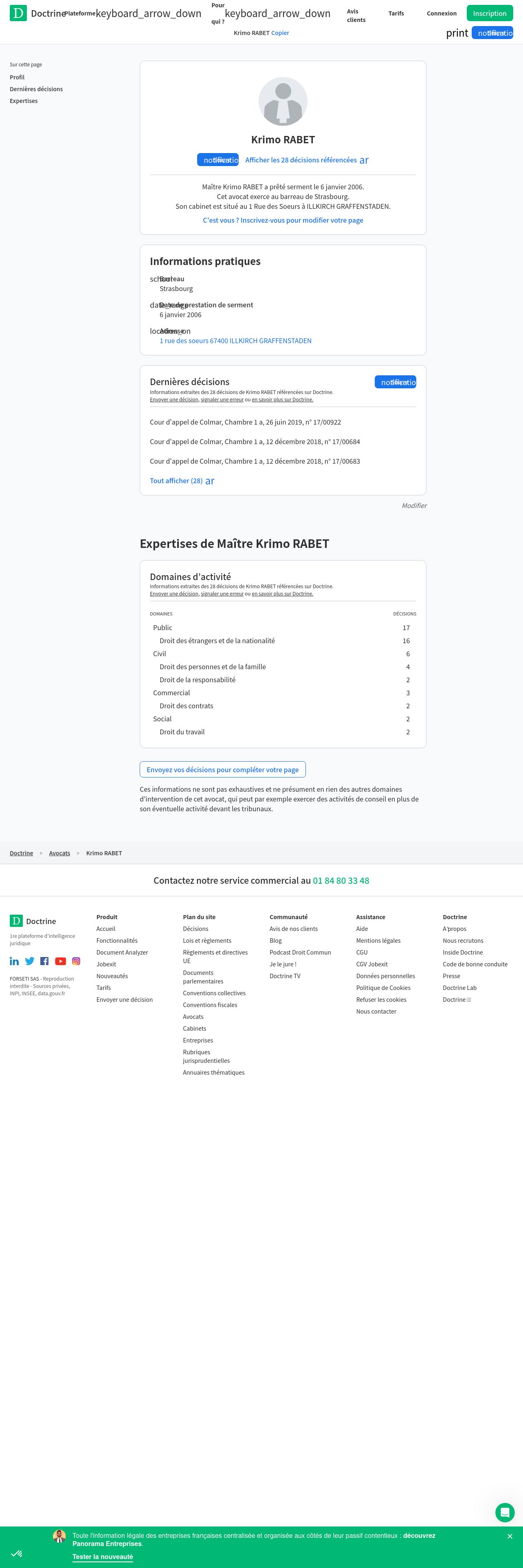This screenshot has height=1568, width=523.
Task: Click 'Envoyez vos décisions pour compléter votre page'
Action: pos(223,769)
